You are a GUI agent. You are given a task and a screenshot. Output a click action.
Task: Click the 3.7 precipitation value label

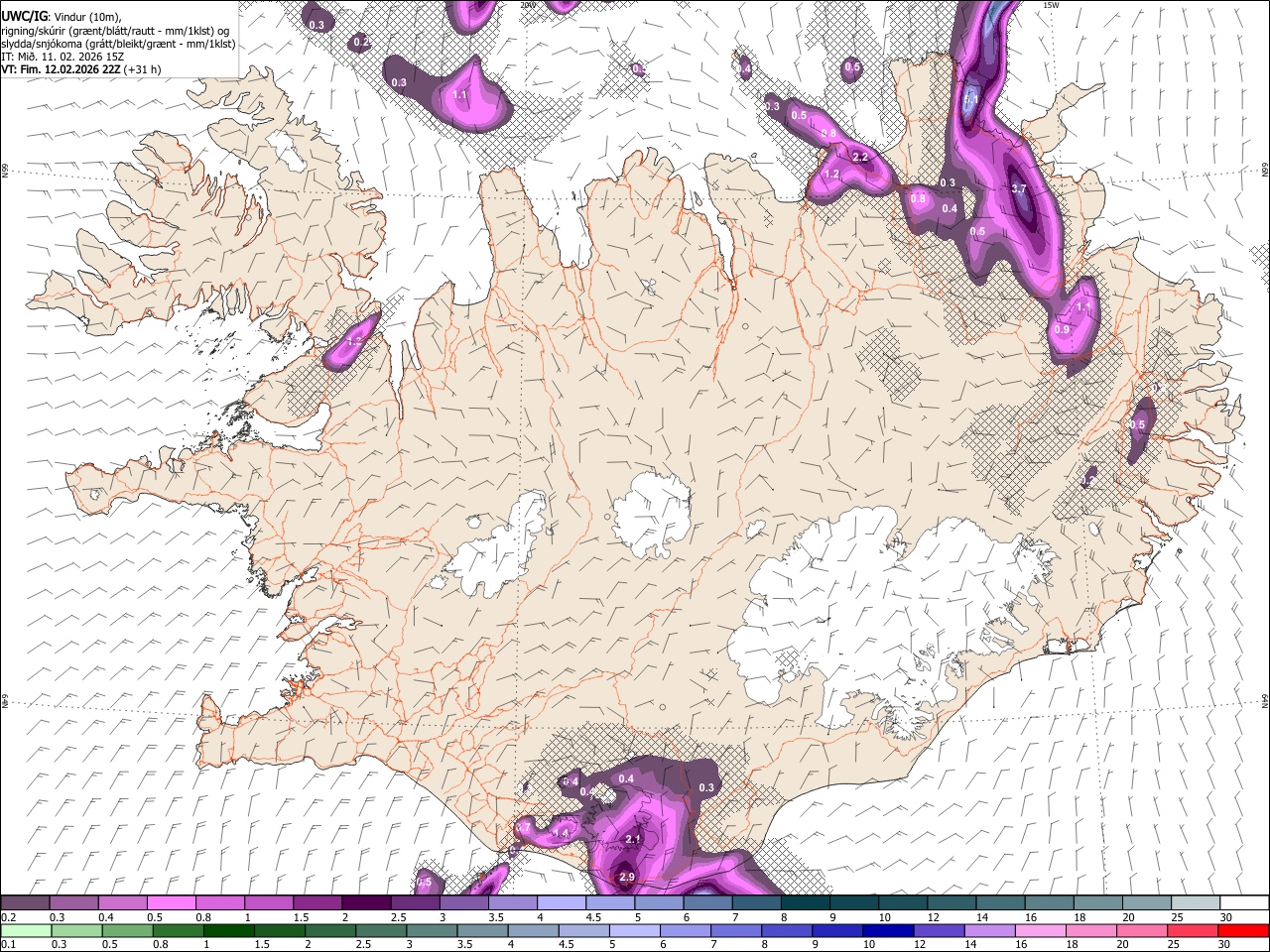(x=1018, y=188)
